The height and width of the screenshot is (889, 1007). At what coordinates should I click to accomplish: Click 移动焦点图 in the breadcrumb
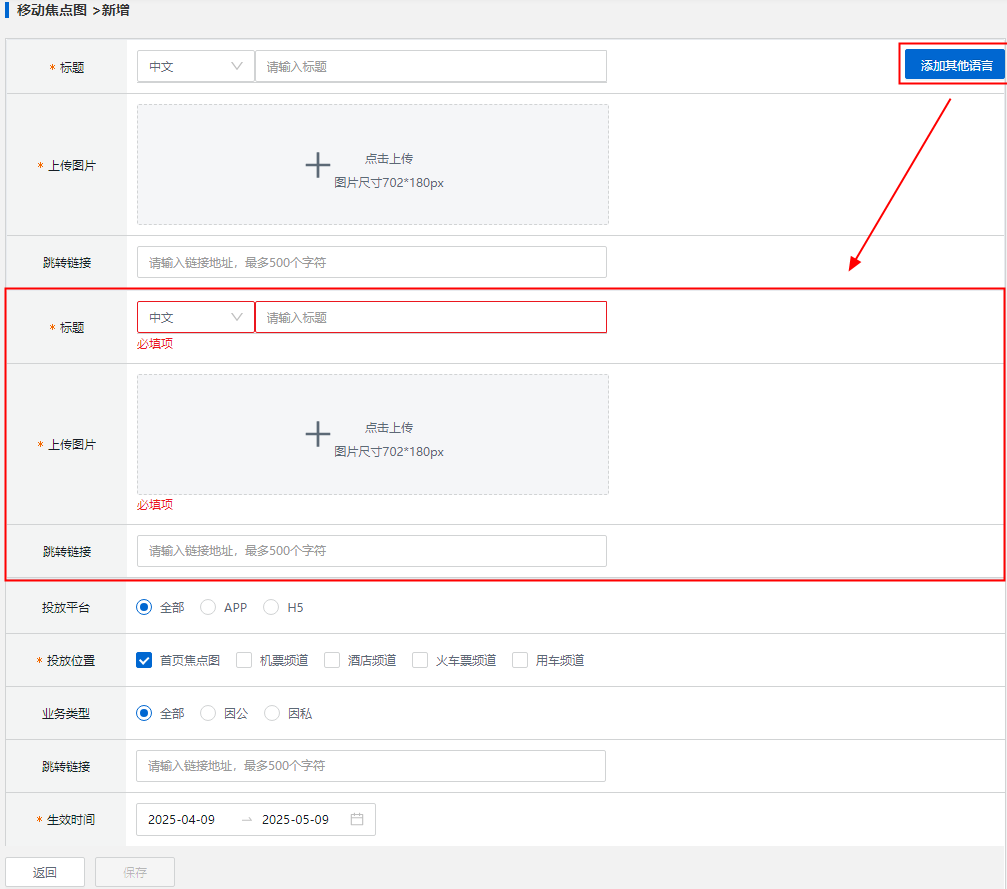click(51, 10)
